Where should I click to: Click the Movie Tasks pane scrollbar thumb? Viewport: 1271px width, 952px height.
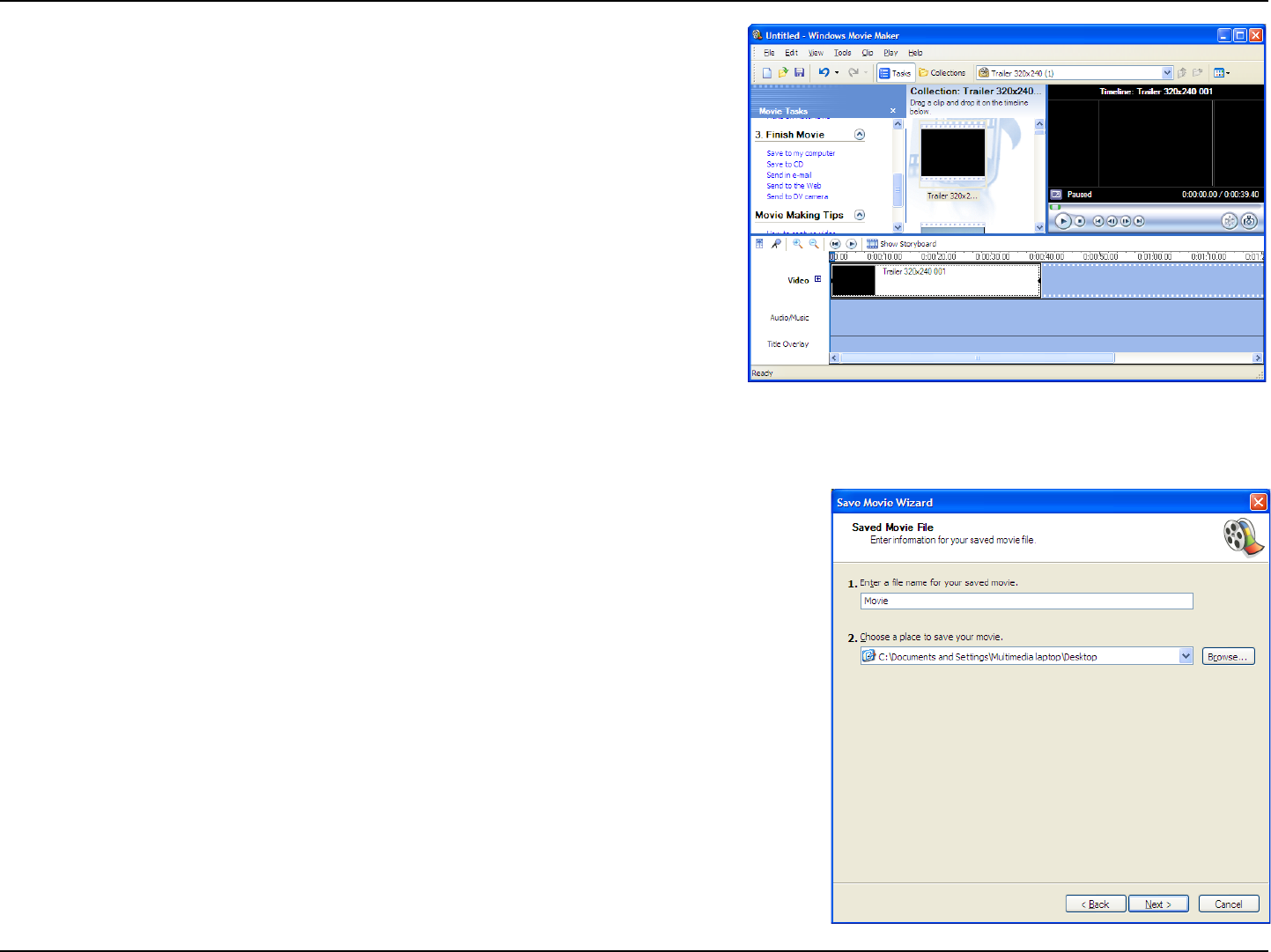pos(898,188)
